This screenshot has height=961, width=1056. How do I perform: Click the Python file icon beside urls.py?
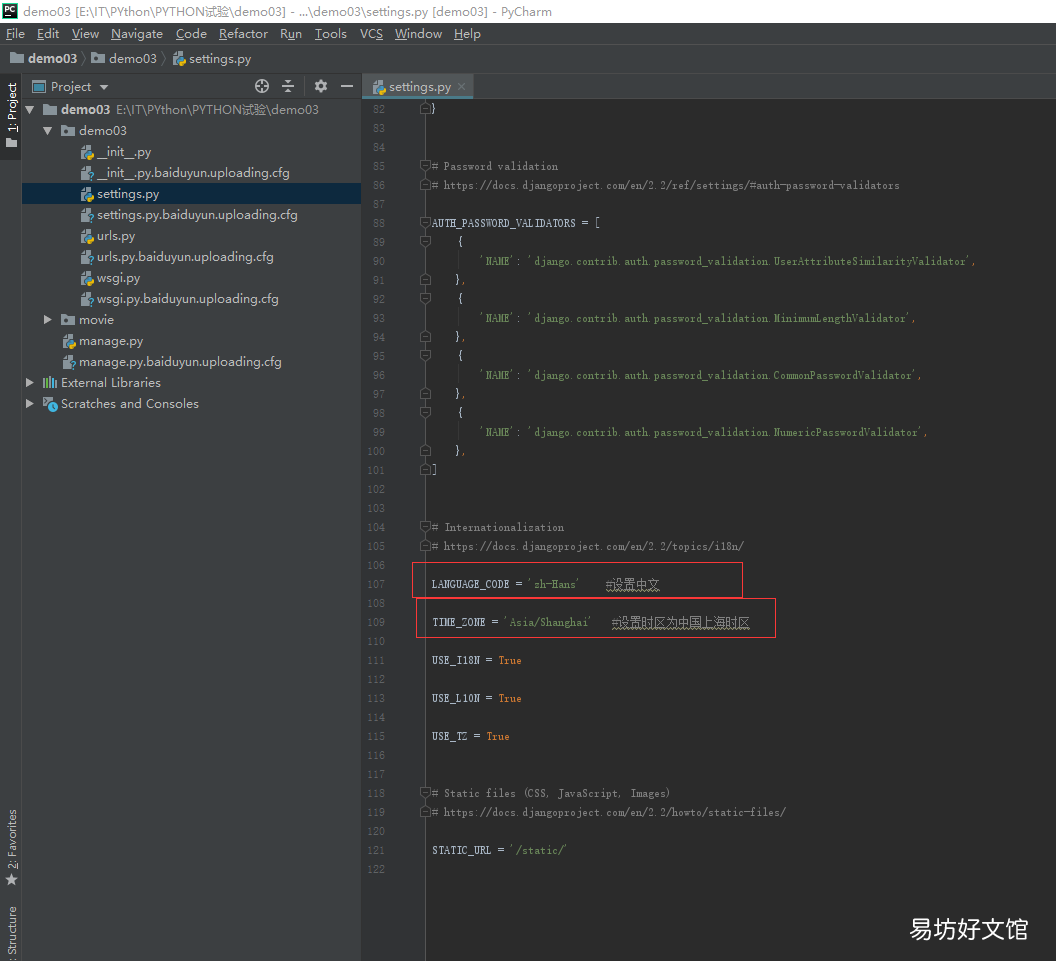[87, 236]
